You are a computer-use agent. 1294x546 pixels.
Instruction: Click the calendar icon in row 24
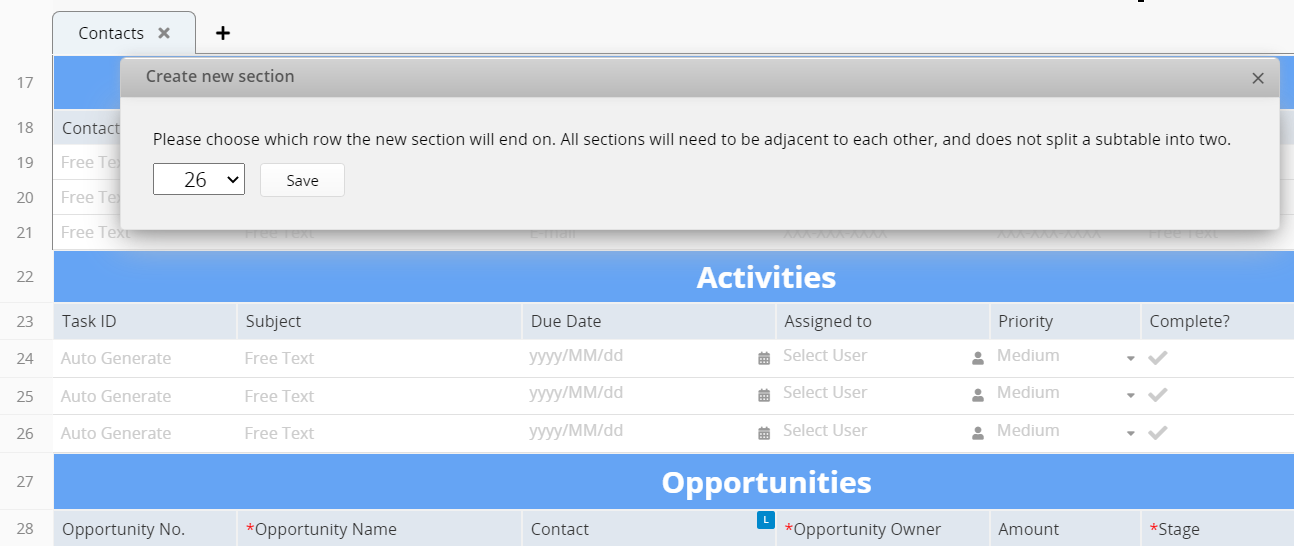[764, 358]
